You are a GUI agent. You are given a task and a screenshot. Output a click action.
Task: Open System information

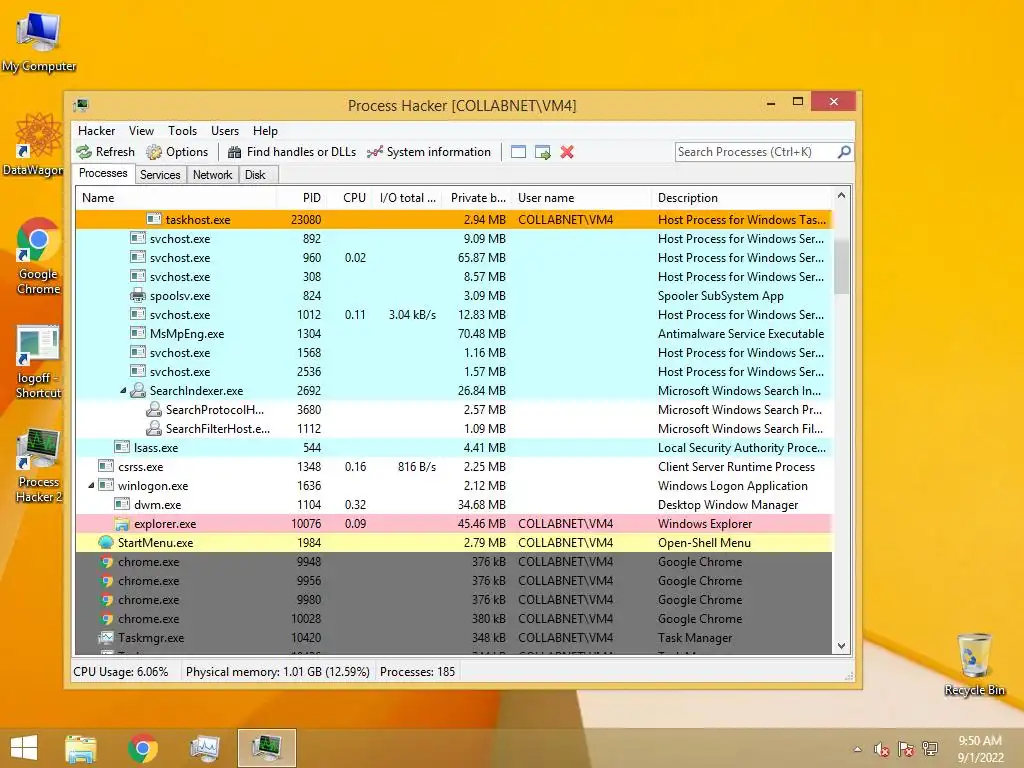(428, 152)
